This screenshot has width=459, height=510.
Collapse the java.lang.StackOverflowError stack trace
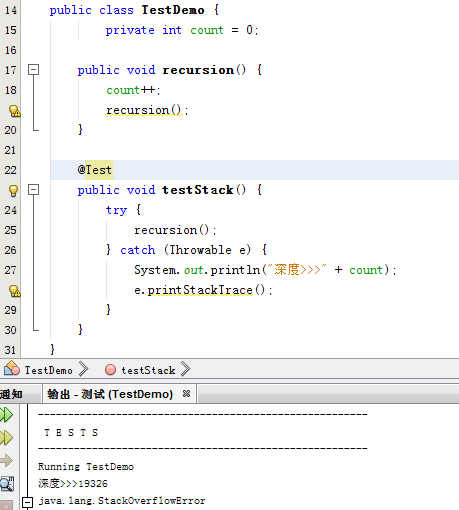pyautogui.click(x=27, y=502)
